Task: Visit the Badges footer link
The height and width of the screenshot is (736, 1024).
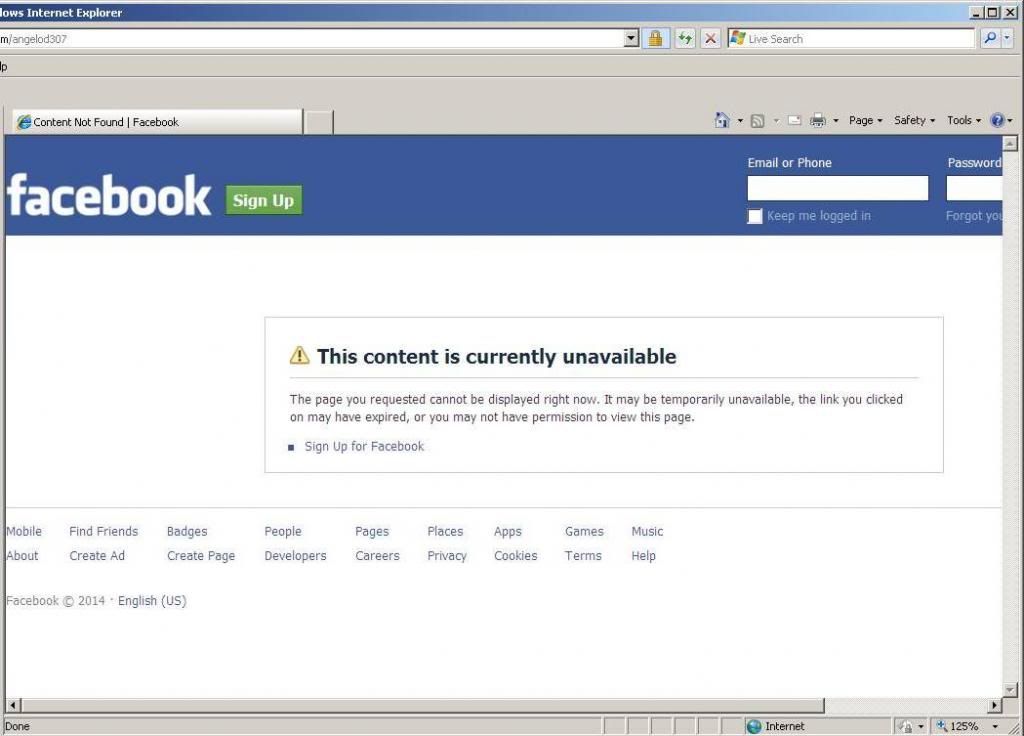Action: click(x=187, y=531)
